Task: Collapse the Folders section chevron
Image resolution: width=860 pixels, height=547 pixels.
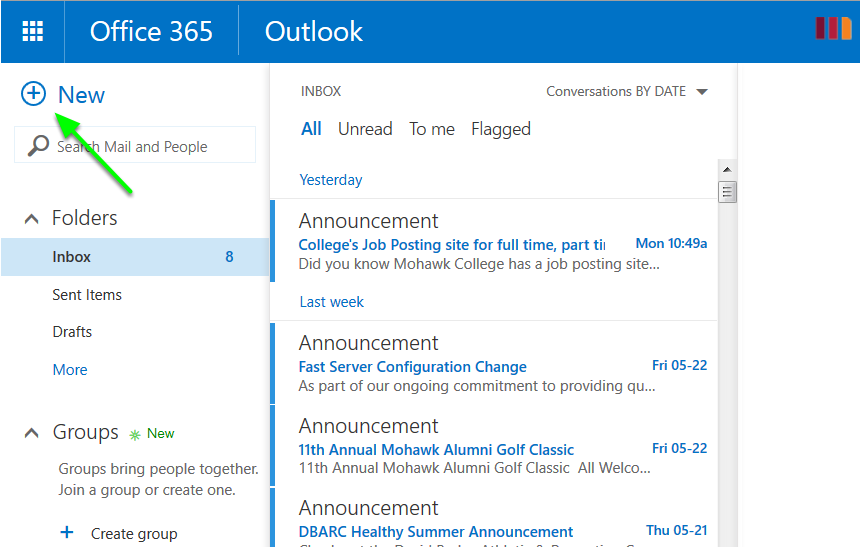Action: pos(32,219)
